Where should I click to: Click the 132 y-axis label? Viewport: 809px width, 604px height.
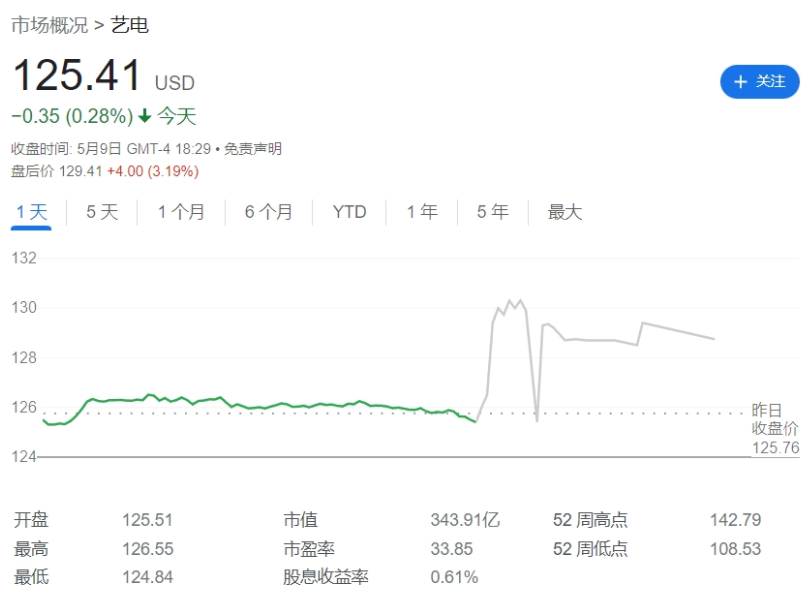24,258
